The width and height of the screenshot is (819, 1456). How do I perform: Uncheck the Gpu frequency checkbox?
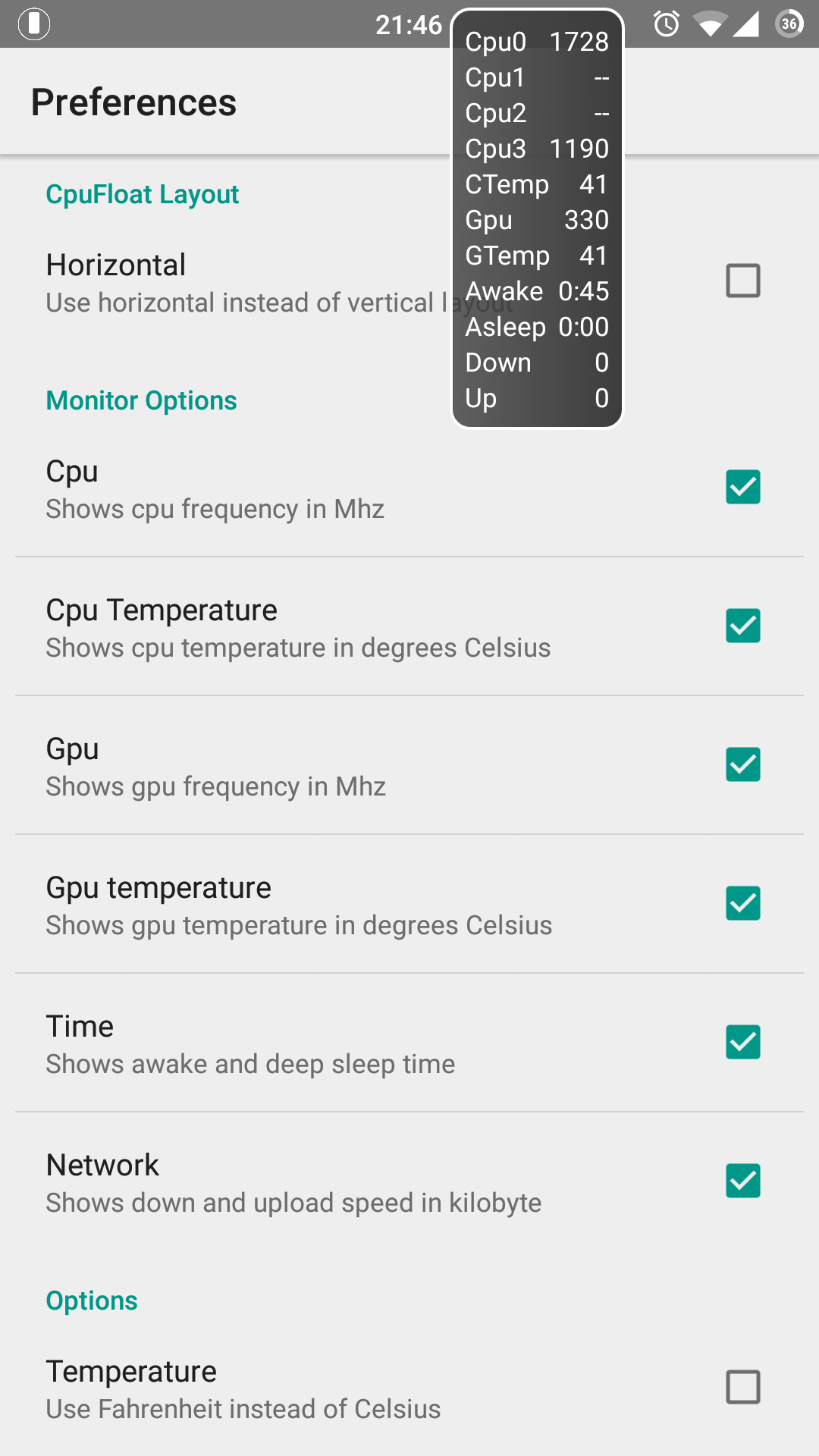click(743, 764)
